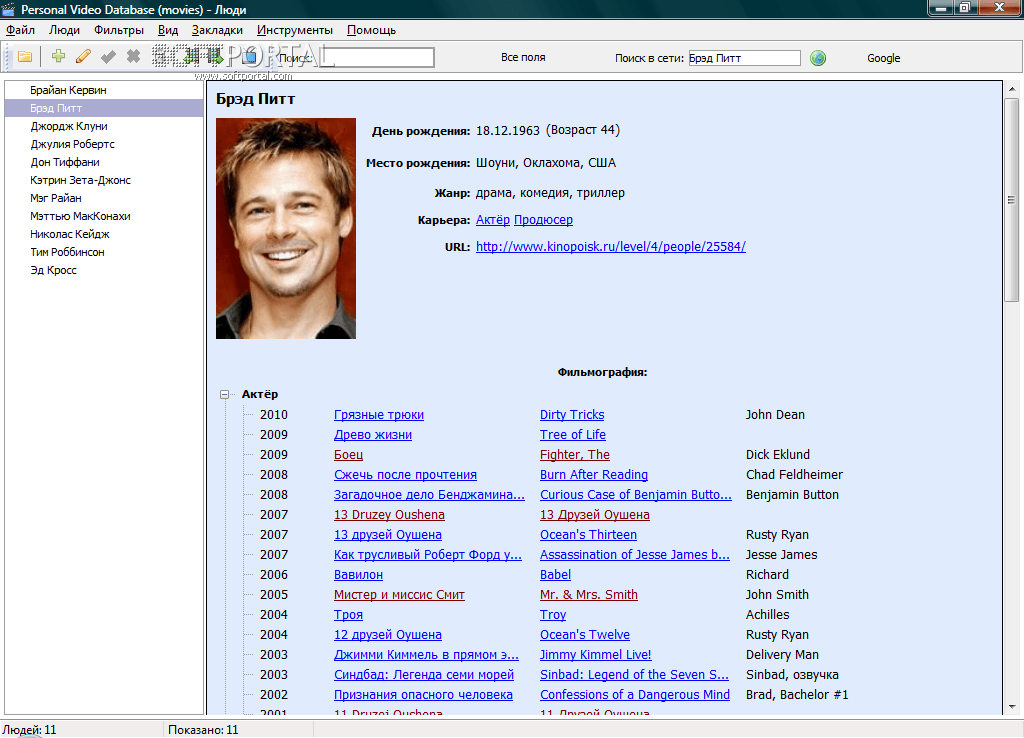The height and width of the screenshot is (738, 1024).
Task: Open the Вид menu
Action: [168, 30]
